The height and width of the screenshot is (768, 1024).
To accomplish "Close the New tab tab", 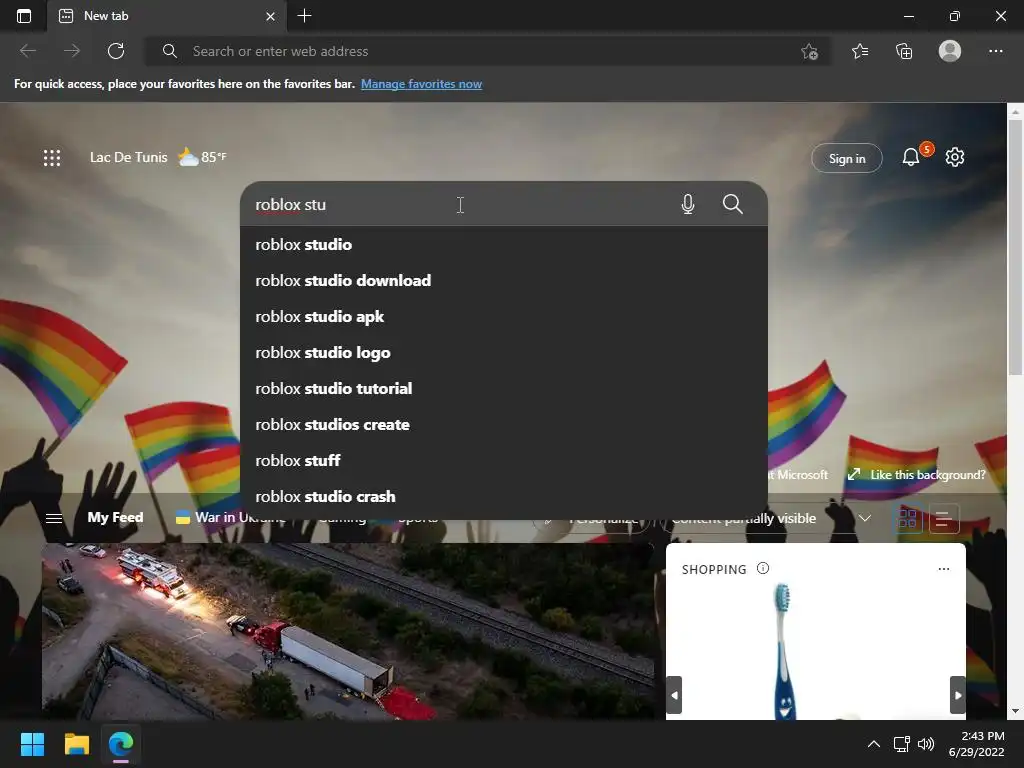I will [270, 16].
